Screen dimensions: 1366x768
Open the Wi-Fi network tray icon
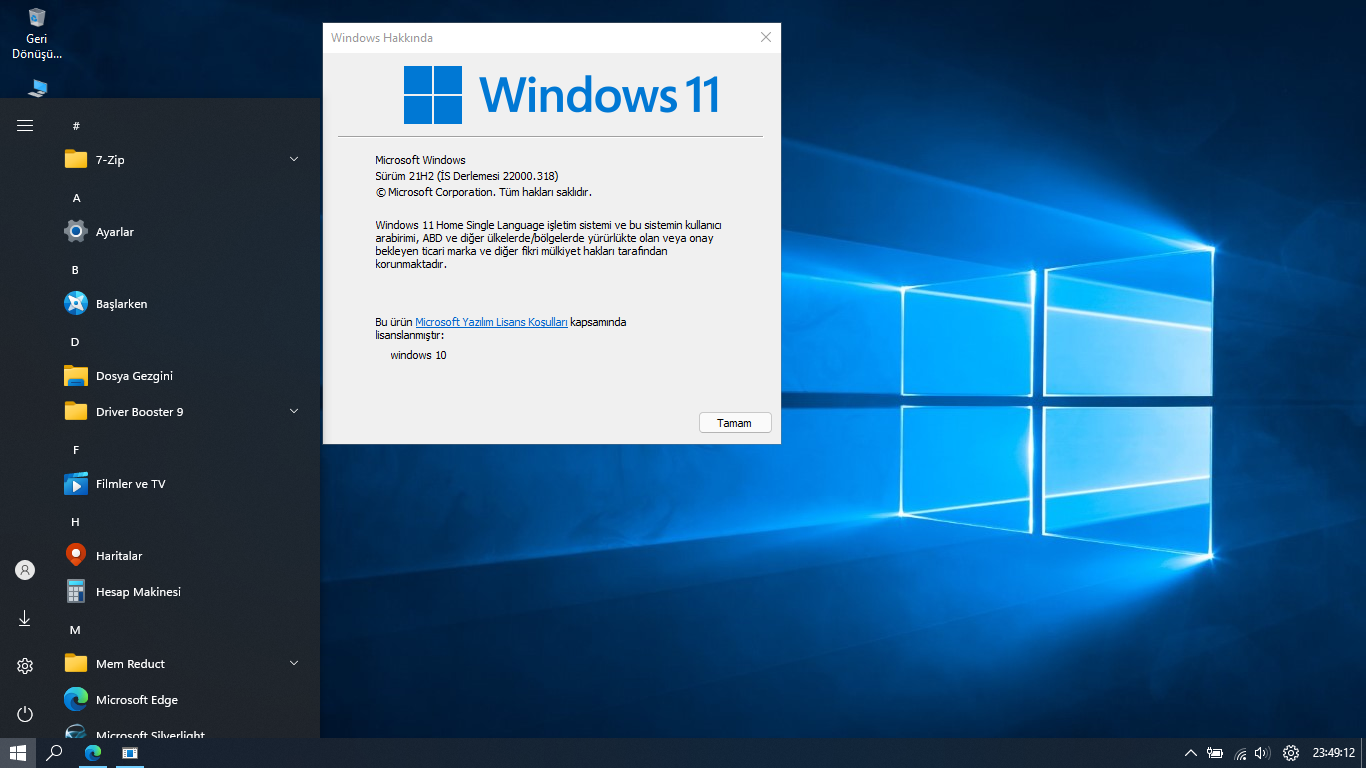pos(1240,753)
